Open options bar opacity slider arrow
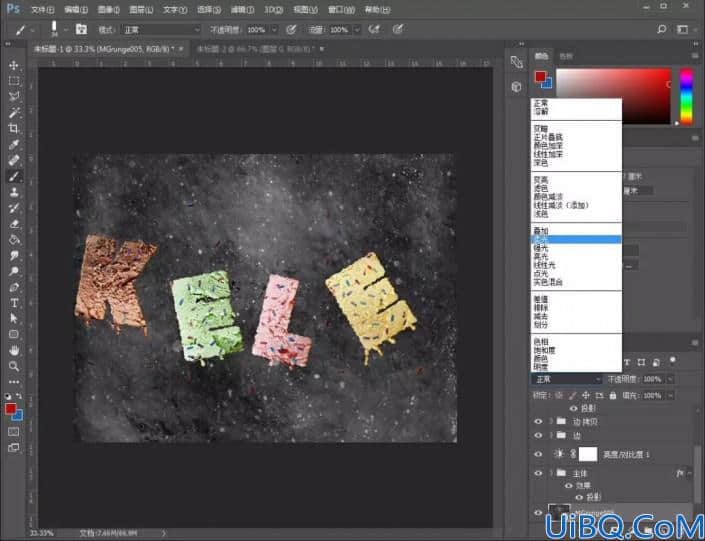The width and height of the screenshot is (705, 541). 274,30
